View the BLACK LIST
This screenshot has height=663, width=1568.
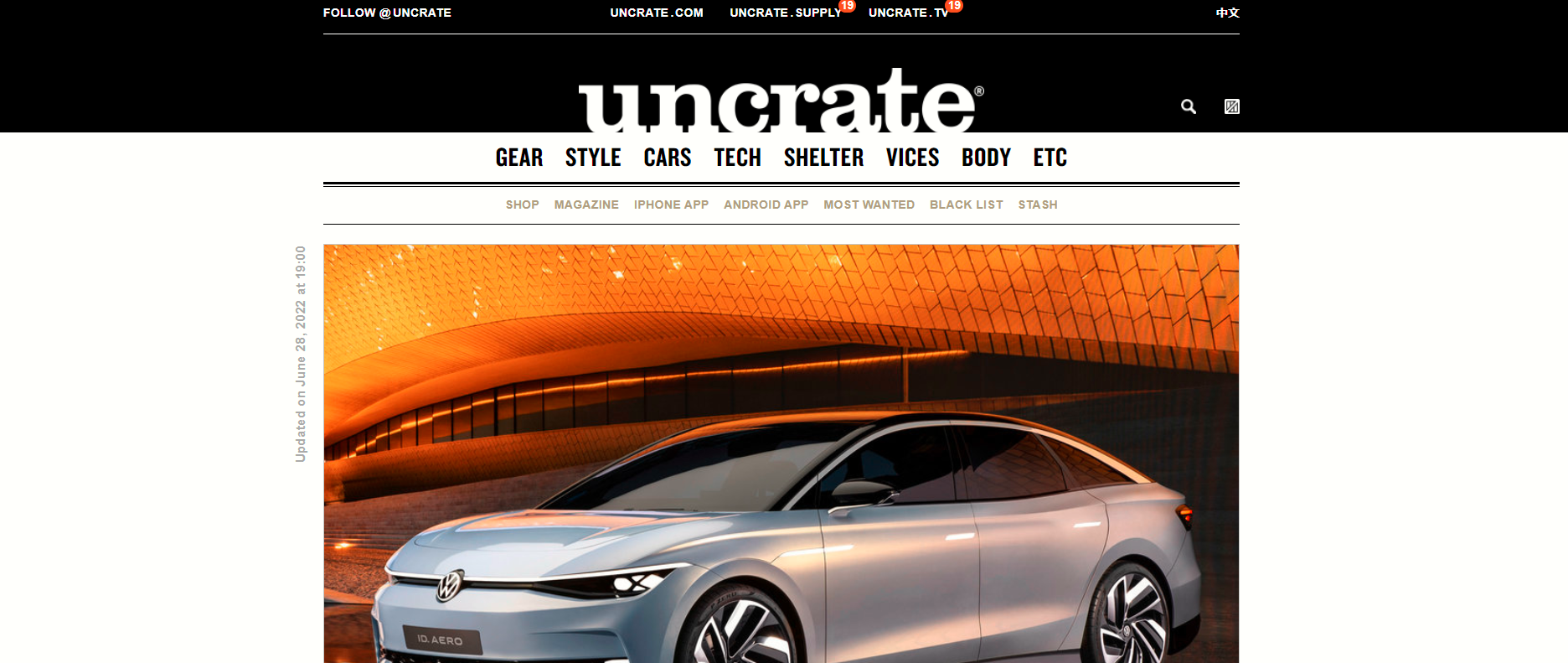tap(966, 205)
